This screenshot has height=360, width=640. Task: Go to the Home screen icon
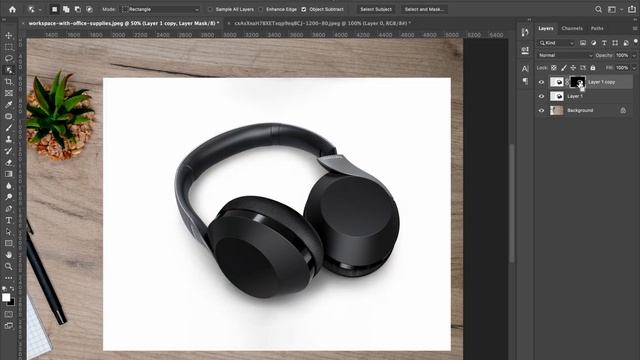12,9
